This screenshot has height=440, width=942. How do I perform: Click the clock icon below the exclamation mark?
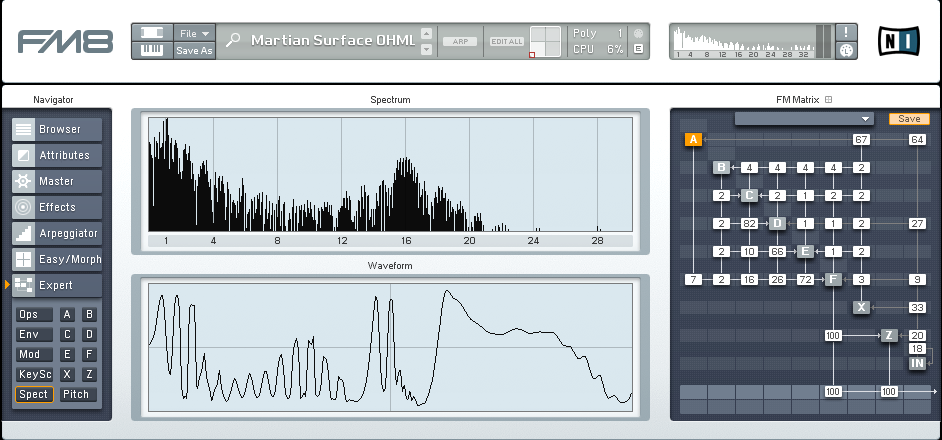click(846, 50)
